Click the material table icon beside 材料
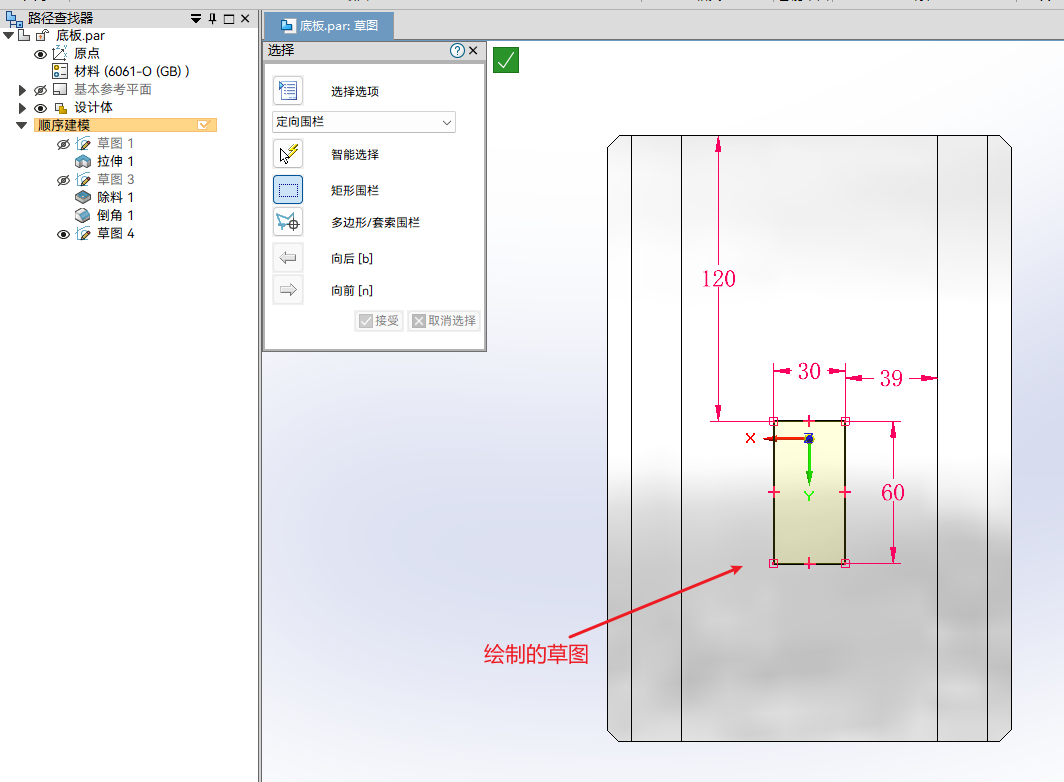The width and height of the screenshot is (1064, 782). click(60, 71)
